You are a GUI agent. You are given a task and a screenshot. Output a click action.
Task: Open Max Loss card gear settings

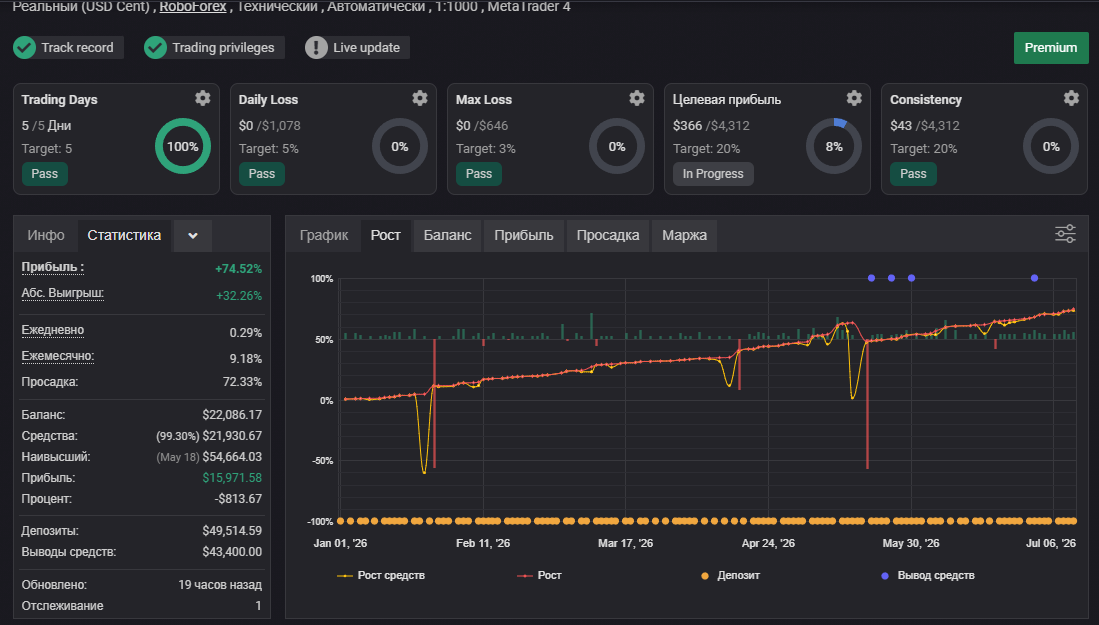tap(636, 98)
